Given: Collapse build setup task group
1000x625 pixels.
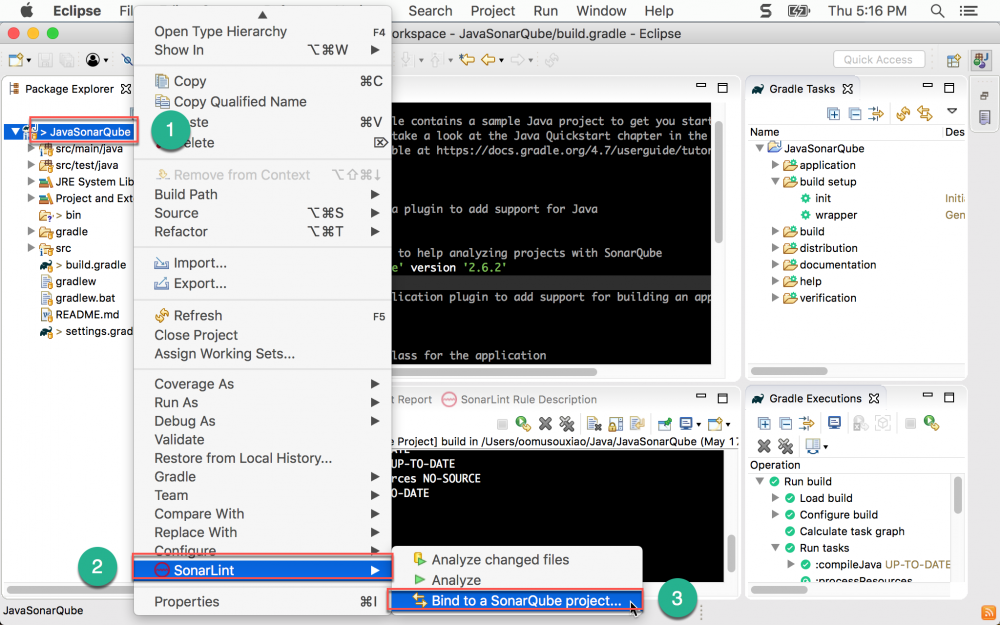Looking at the screenshot, I should [x=776, y=182].
